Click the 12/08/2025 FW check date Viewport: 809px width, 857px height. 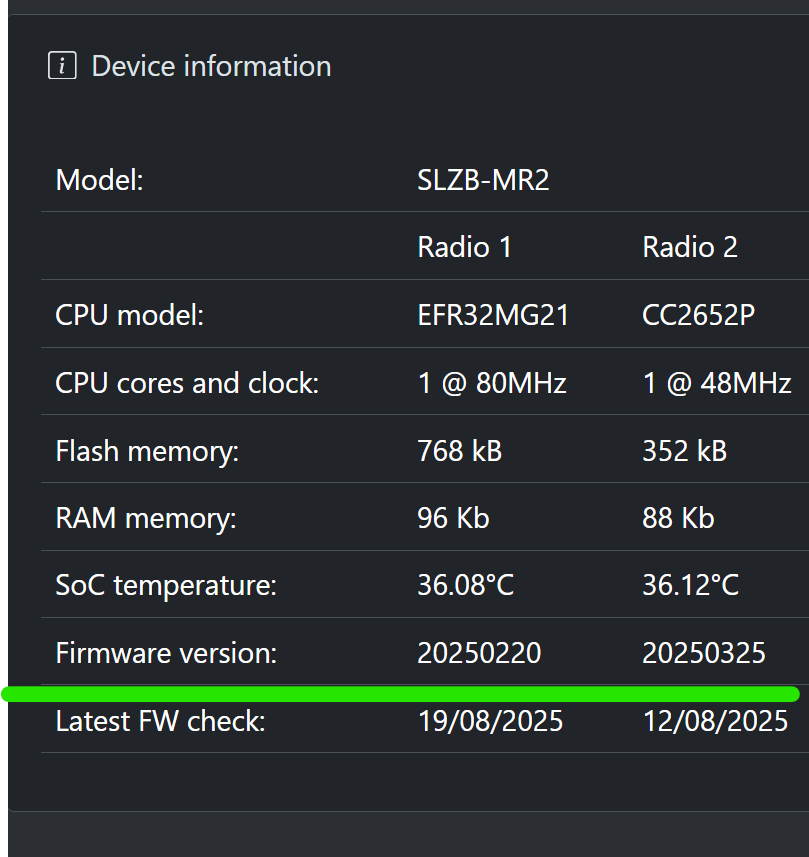[x=716, y=721]
